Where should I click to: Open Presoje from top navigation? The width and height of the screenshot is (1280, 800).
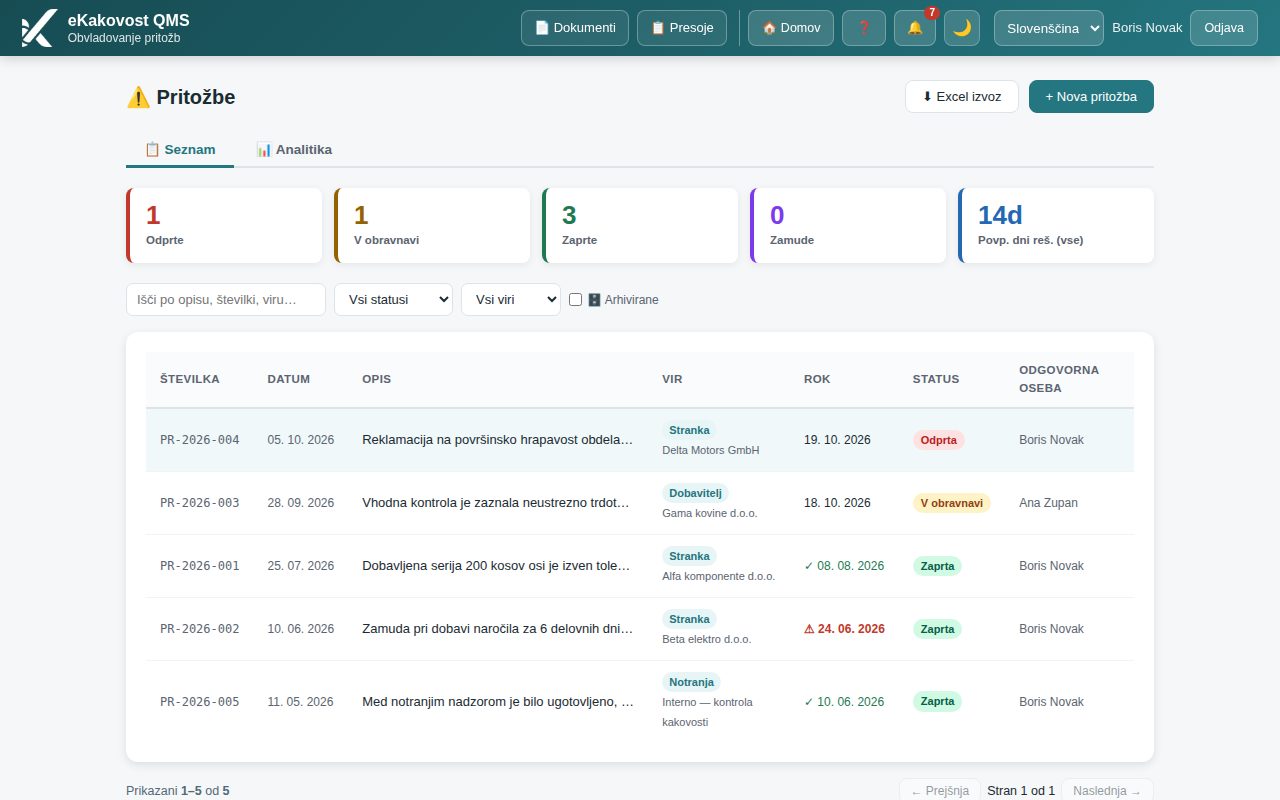click(x=682, y=28)
